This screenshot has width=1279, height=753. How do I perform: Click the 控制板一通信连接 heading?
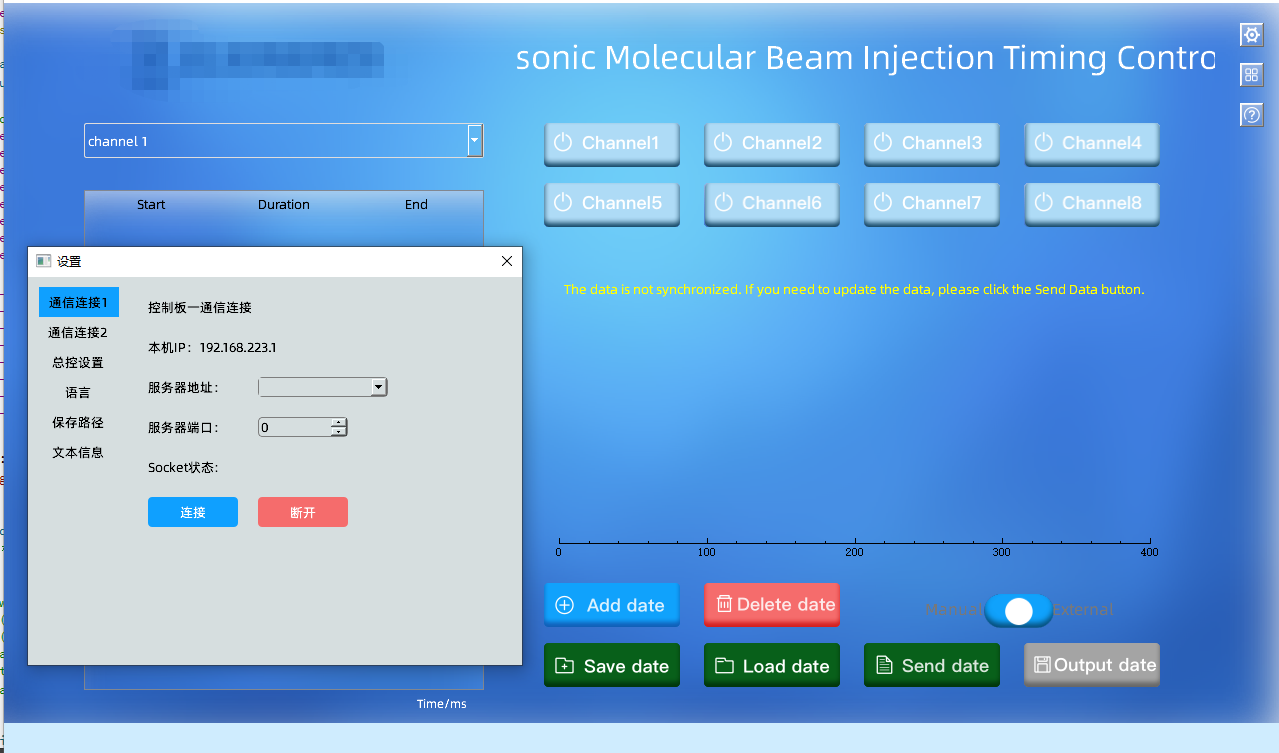[x=200, y=307]
